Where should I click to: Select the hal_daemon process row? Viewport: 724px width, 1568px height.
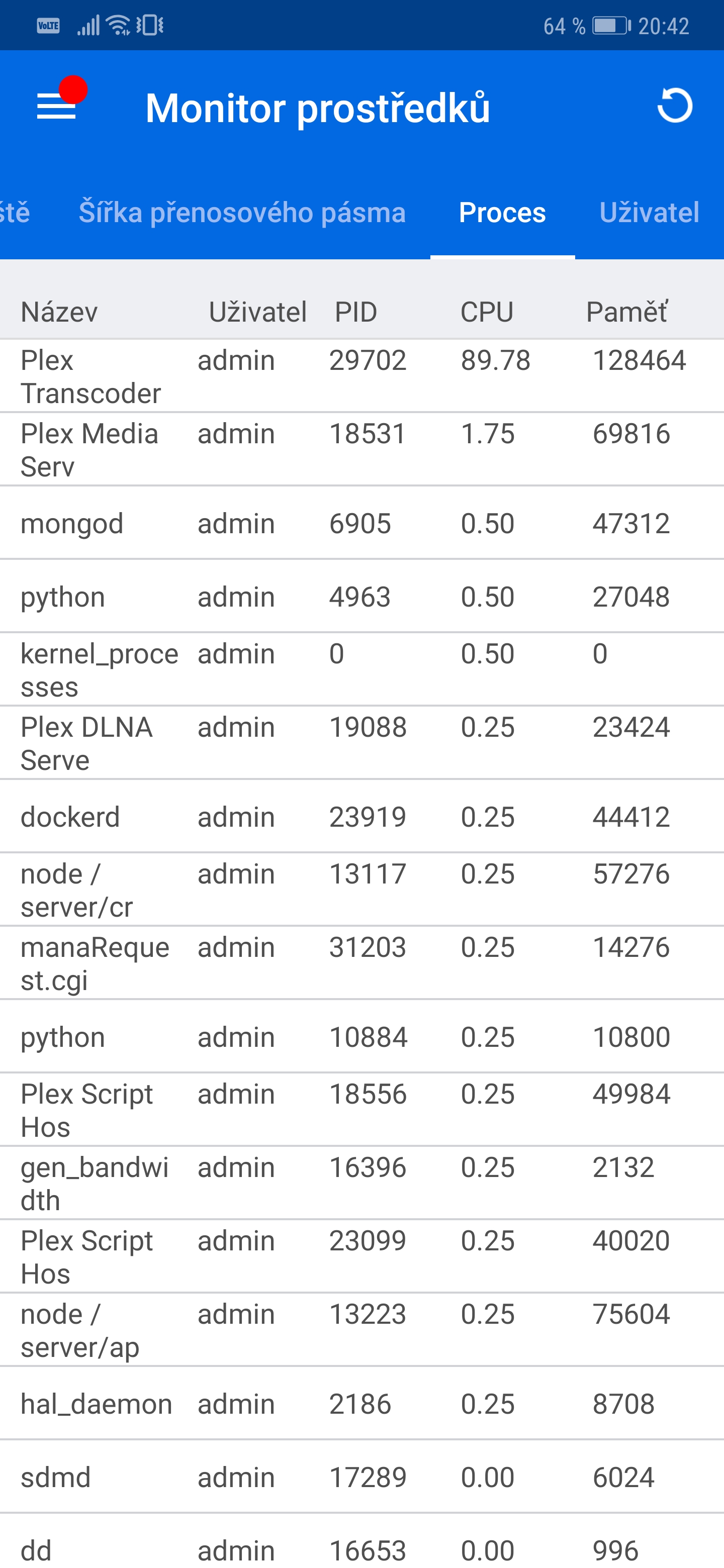tap(361, 1404)
